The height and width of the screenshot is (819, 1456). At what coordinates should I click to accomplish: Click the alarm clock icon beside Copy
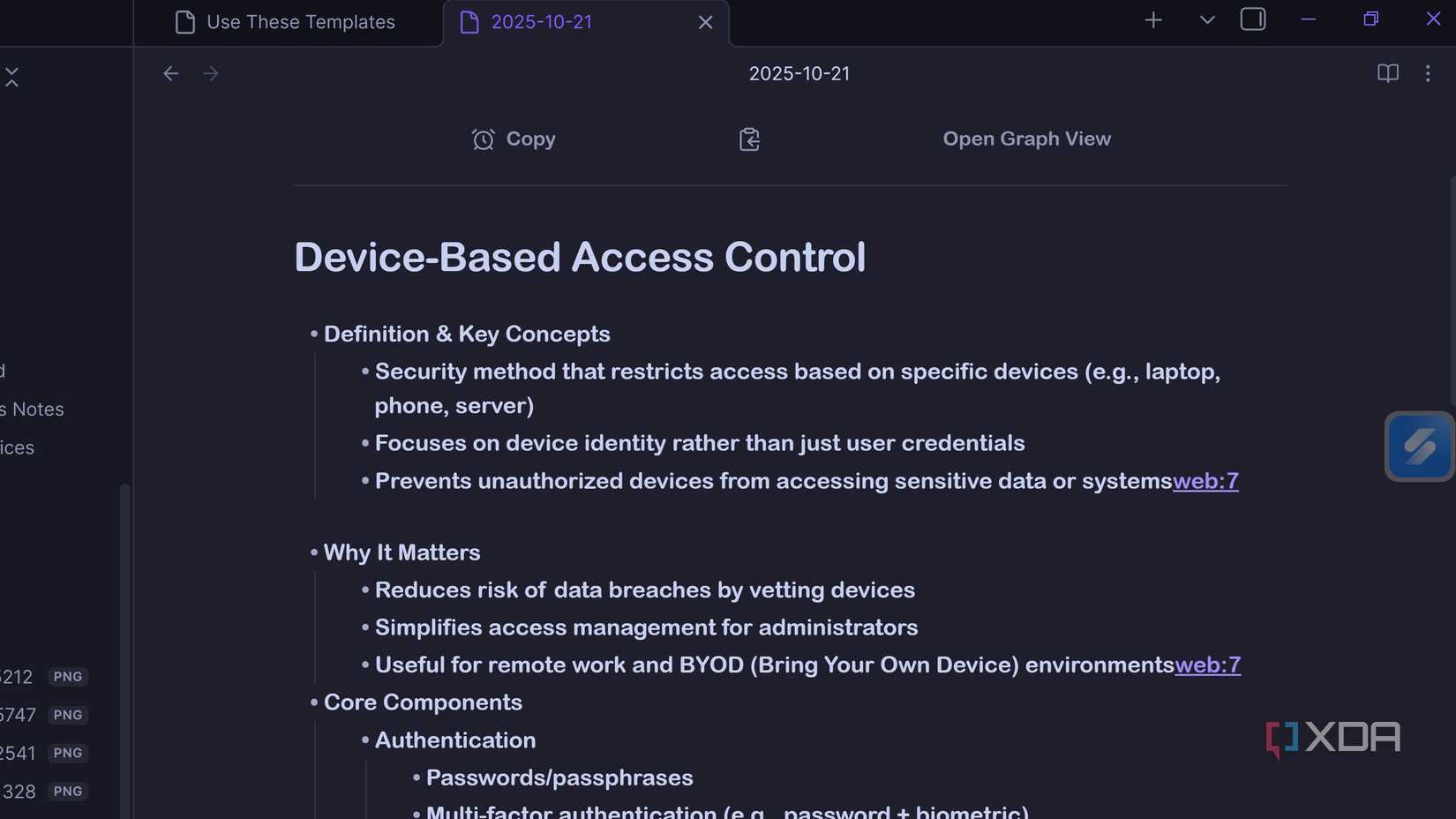[483, 139]
